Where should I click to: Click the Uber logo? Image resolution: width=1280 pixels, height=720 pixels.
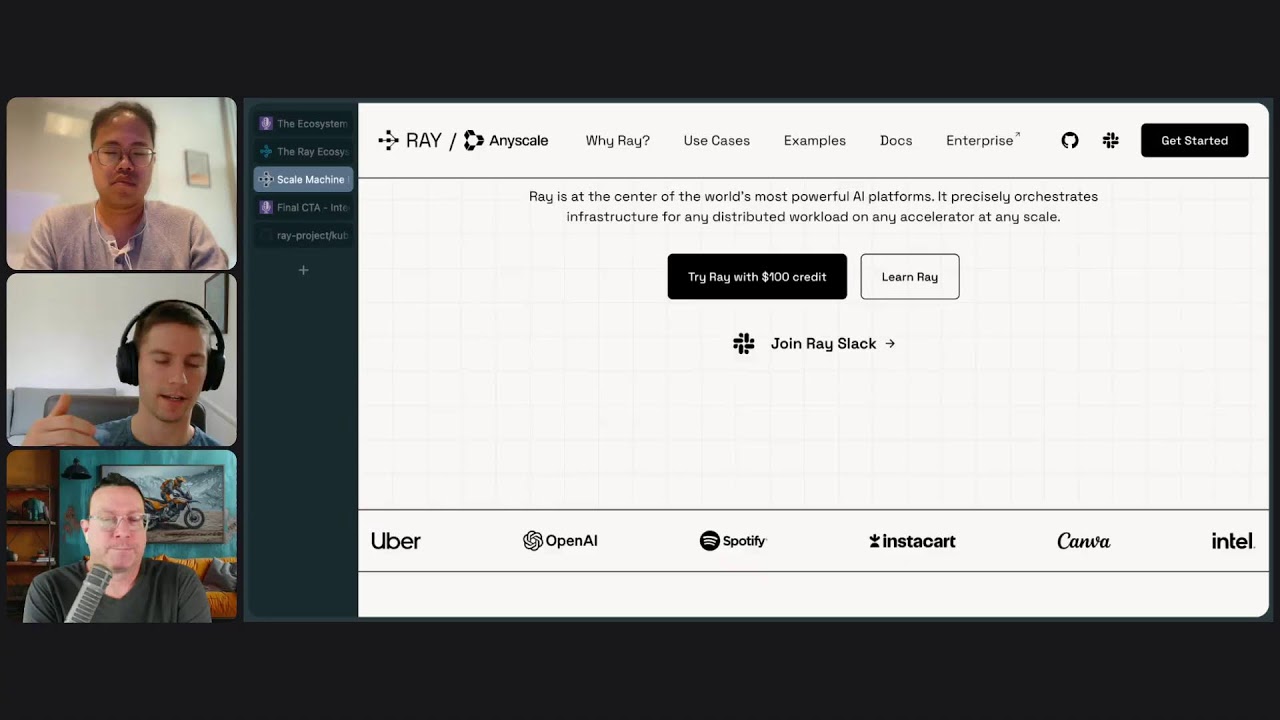396,541
